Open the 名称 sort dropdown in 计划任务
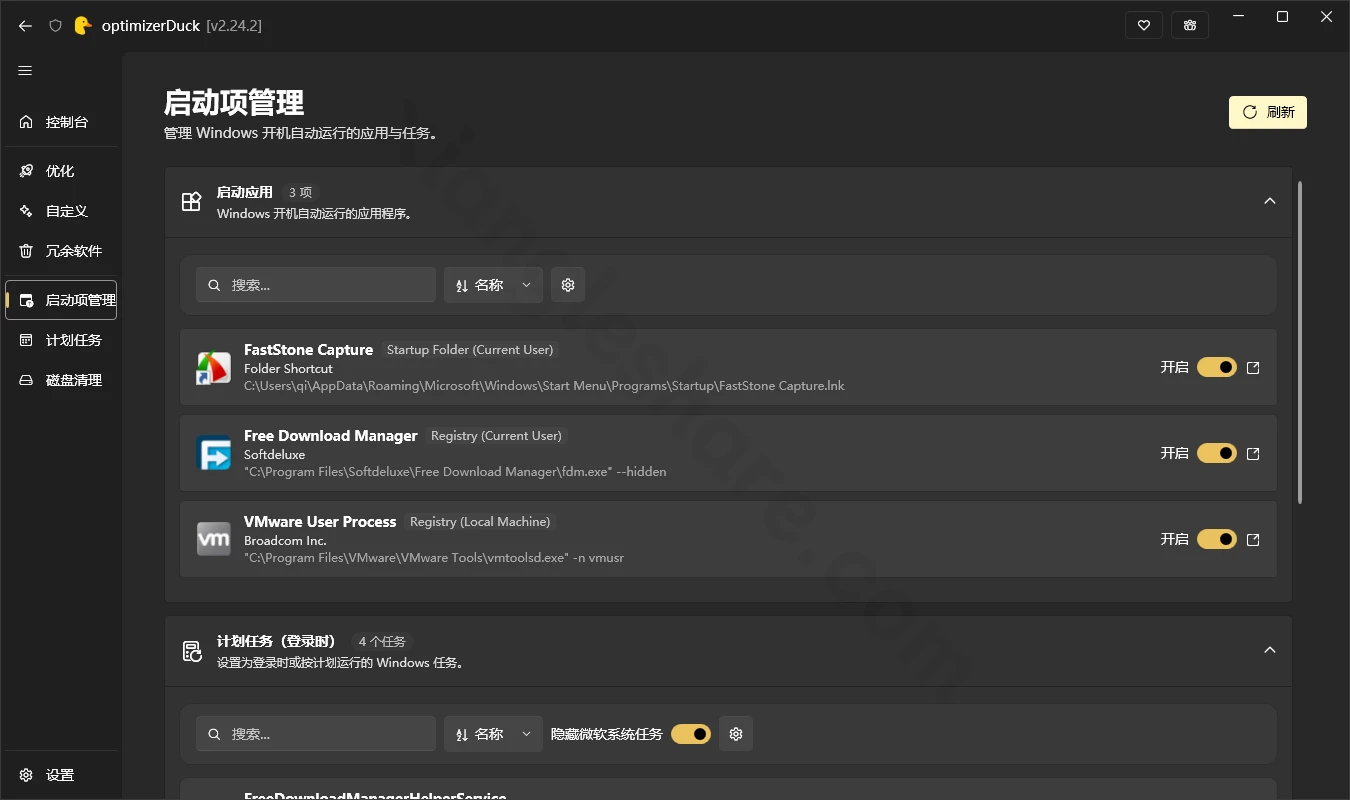1350x800 pixels. [494, 734]
